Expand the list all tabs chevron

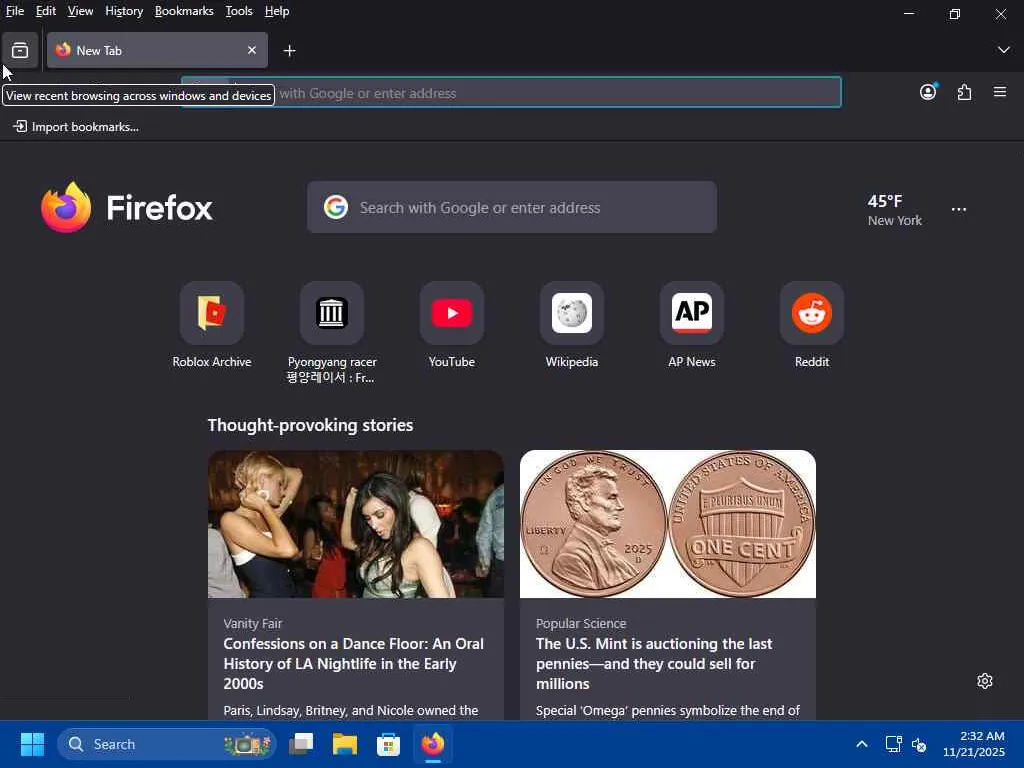click(x=1003, y=50)
